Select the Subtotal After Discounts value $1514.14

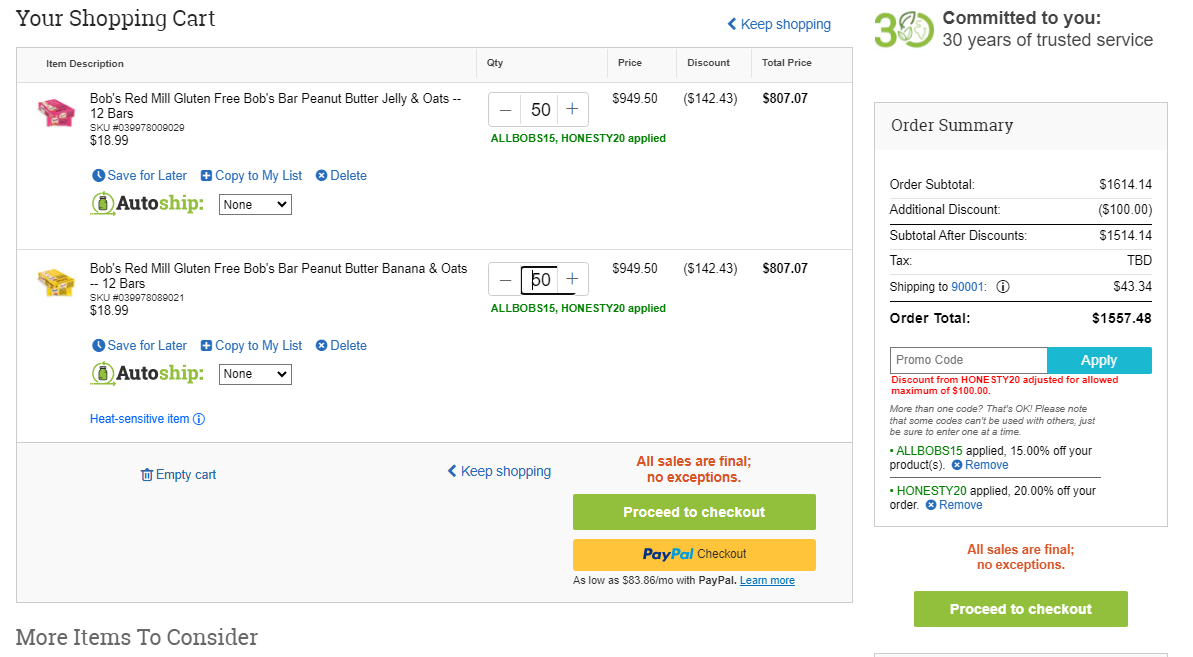[x=1125, y=236]
